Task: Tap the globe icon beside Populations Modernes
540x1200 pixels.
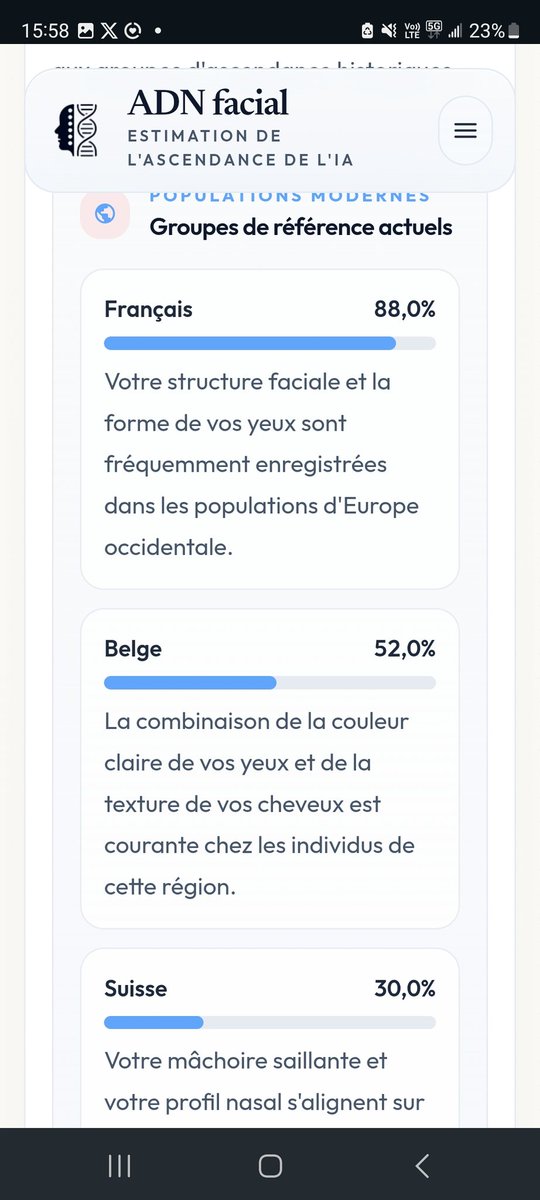Action: (105, 213)
